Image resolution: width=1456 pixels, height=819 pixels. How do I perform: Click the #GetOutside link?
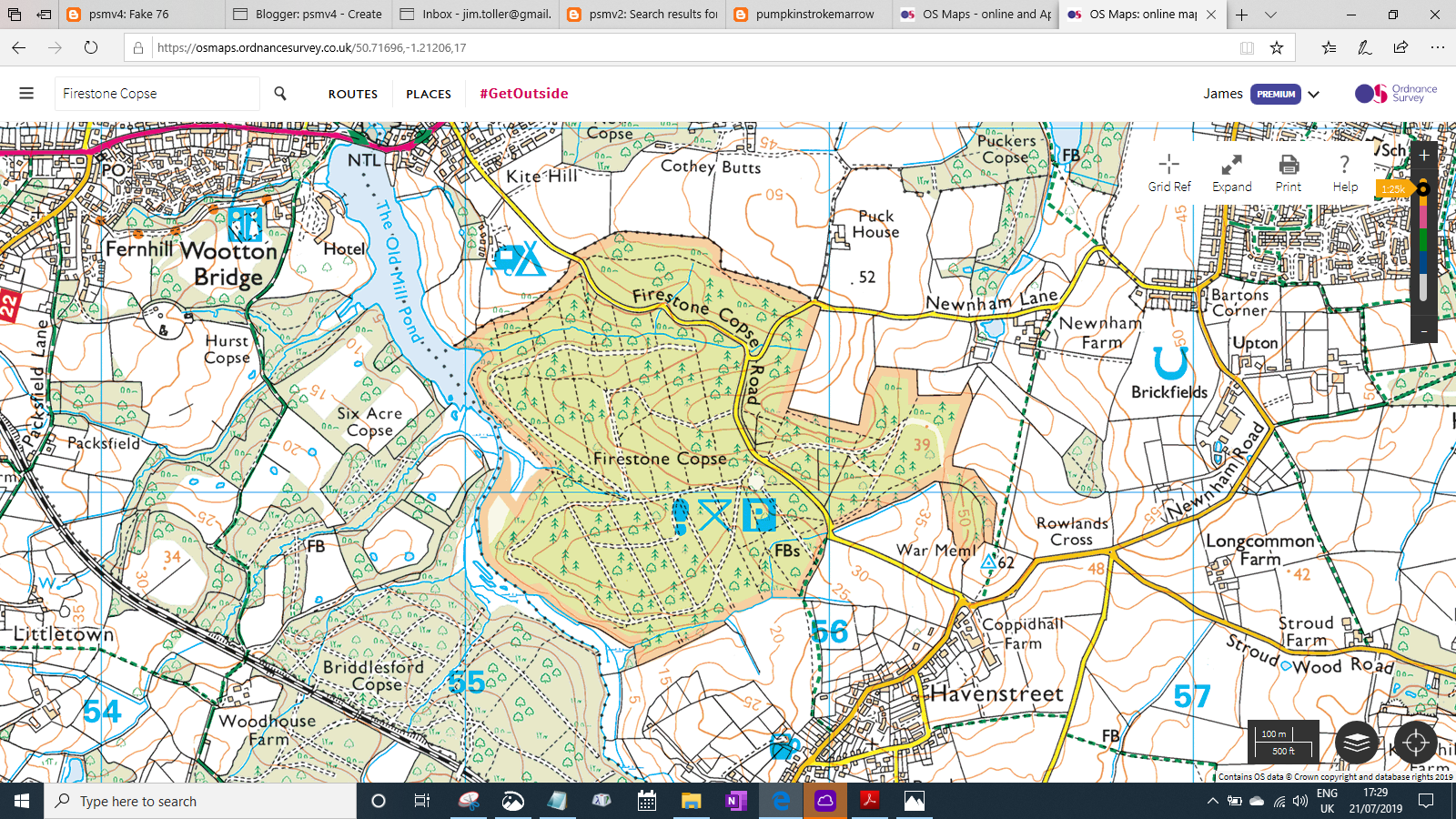pos(523,94)
